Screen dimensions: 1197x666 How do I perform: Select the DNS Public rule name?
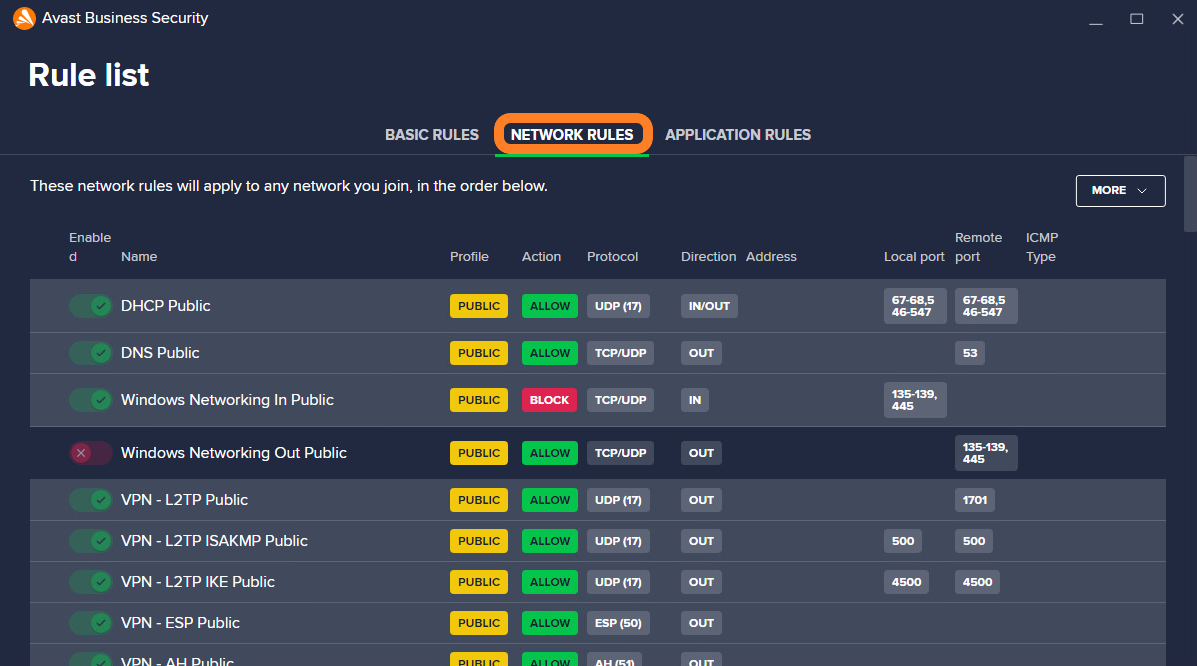tap(160, 353)
